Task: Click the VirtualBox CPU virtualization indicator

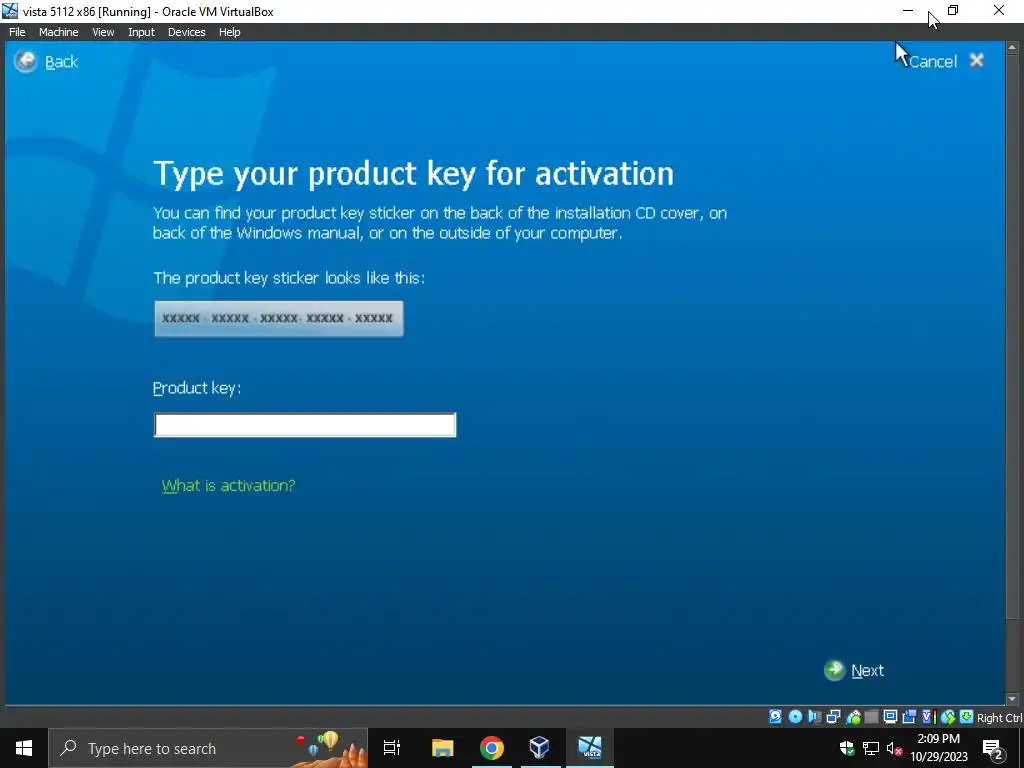Action: [x=929, y=717]
